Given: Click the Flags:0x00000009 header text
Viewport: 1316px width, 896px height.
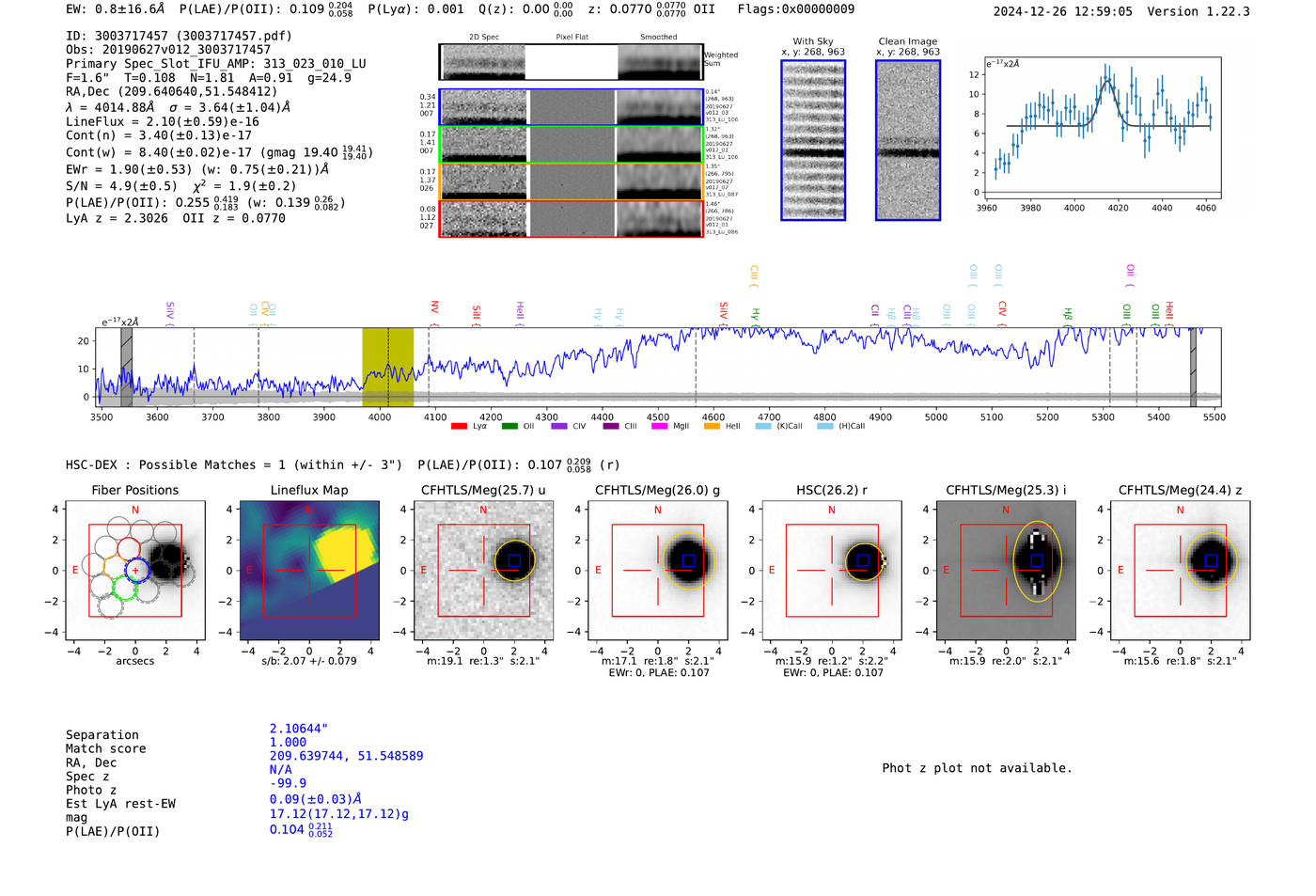Looking at the screenshot, I should [x=796, y=8].
